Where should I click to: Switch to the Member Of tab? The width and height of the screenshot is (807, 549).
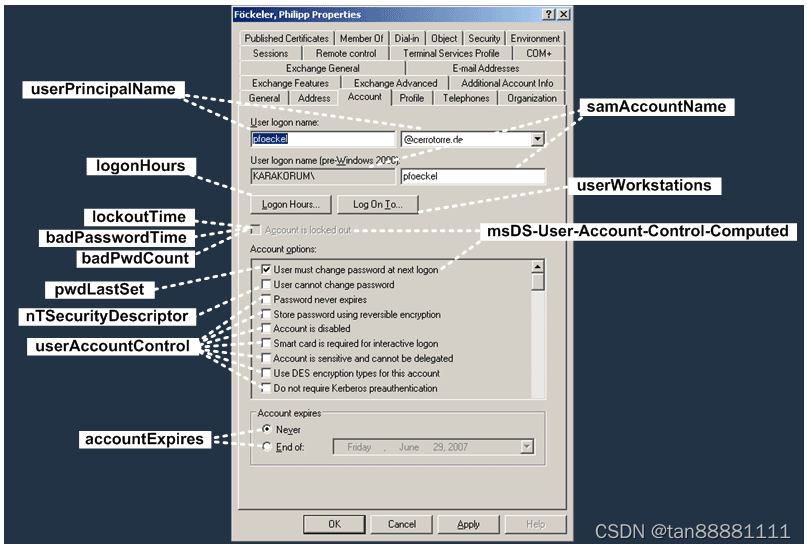click(361, 39)
